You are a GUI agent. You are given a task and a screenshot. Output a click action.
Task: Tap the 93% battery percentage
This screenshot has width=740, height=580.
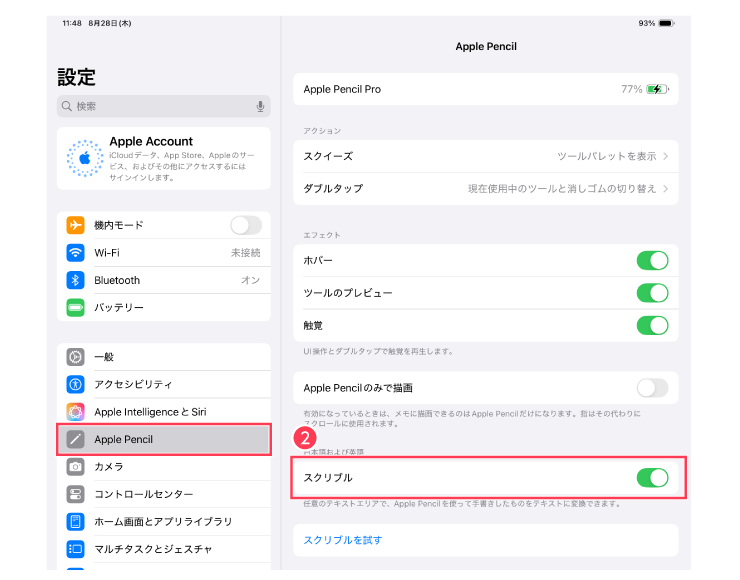[647, 23]
